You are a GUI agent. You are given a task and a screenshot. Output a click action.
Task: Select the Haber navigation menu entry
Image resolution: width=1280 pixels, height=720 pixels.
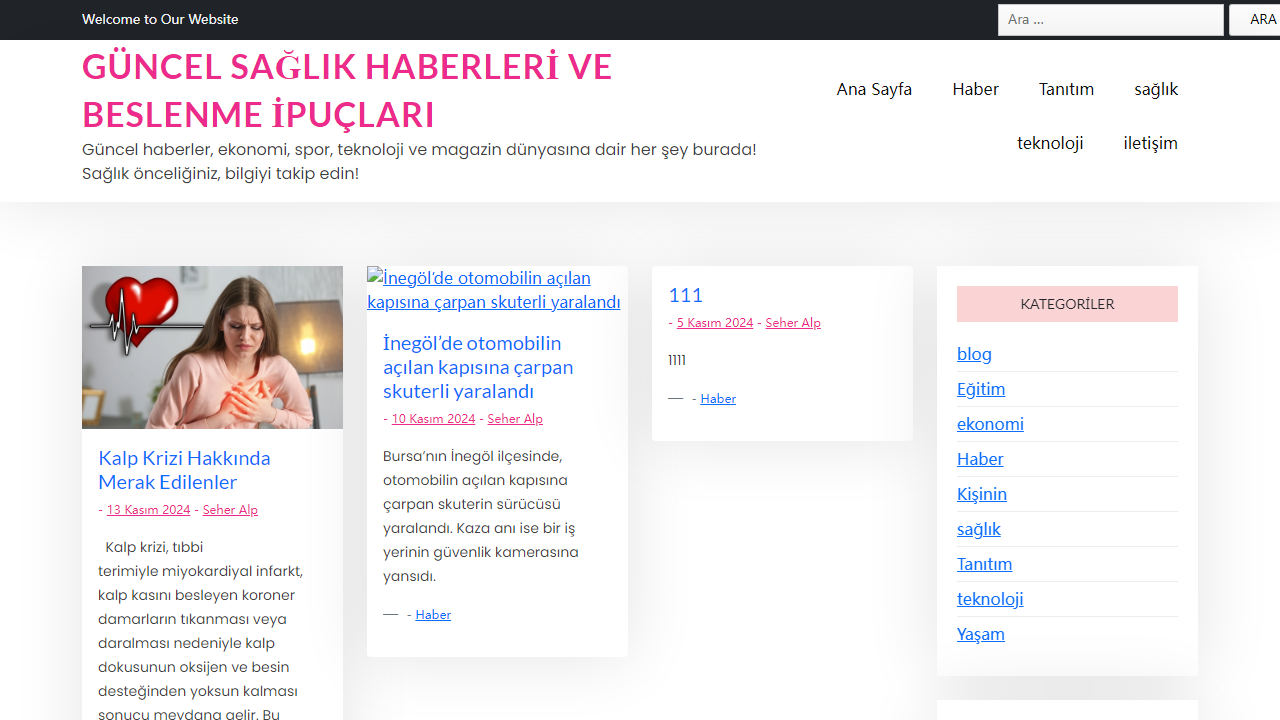coord(975,89)
